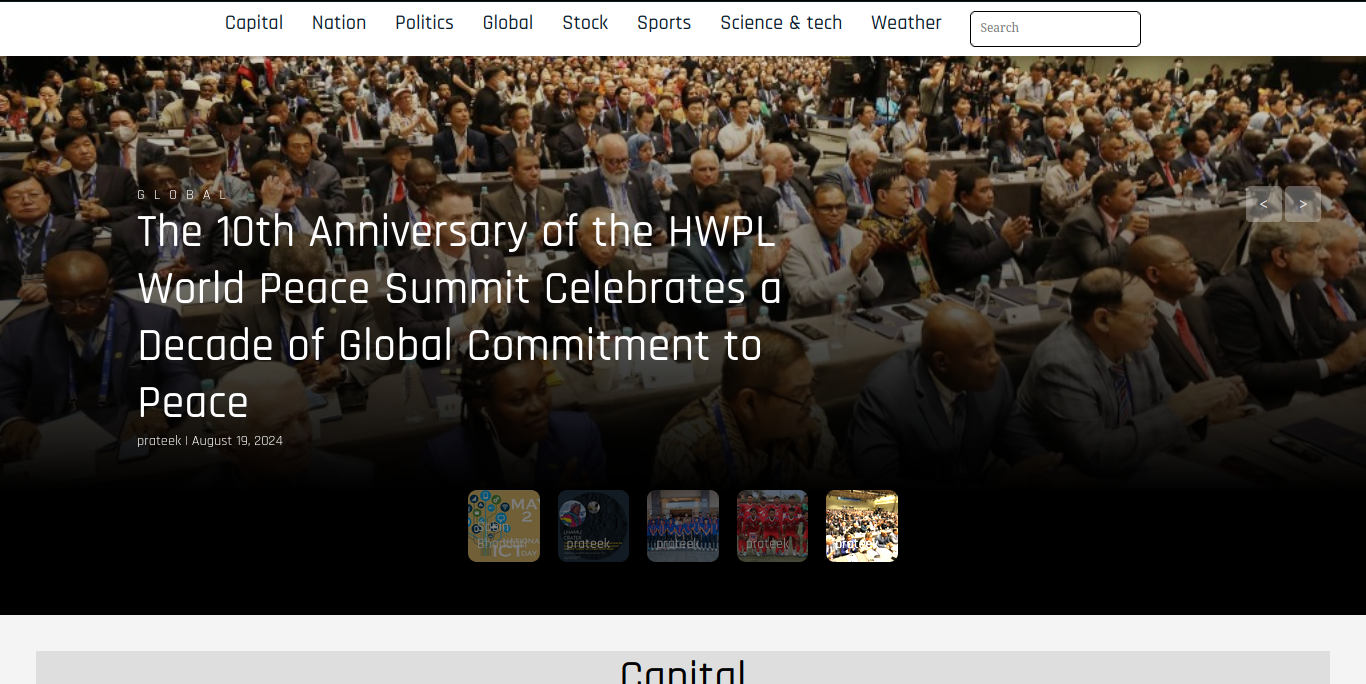
Task: Select the National ICT Day thumbnail
Action: point(504,526)
